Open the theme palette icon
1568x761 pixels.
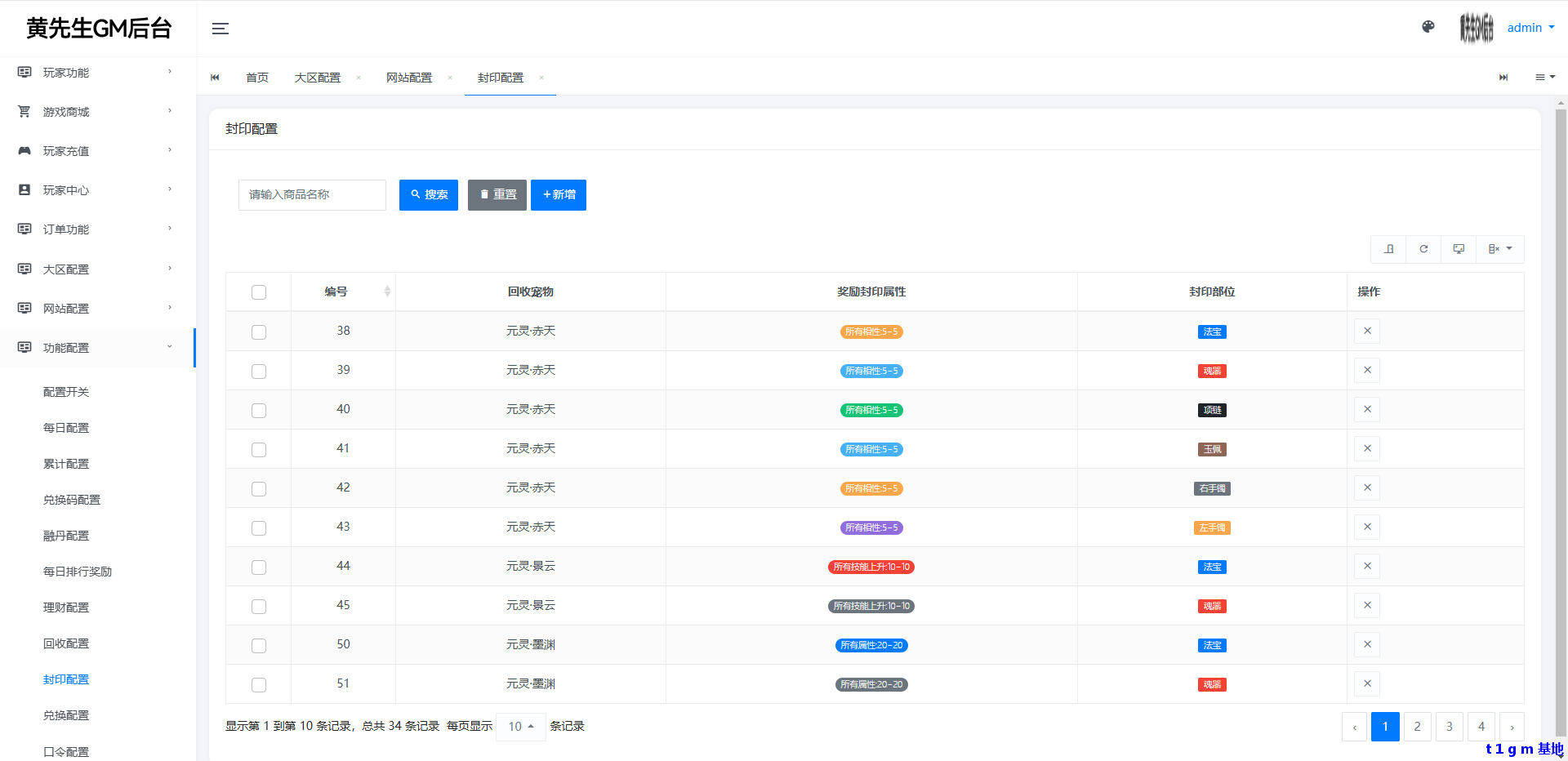1428,27
